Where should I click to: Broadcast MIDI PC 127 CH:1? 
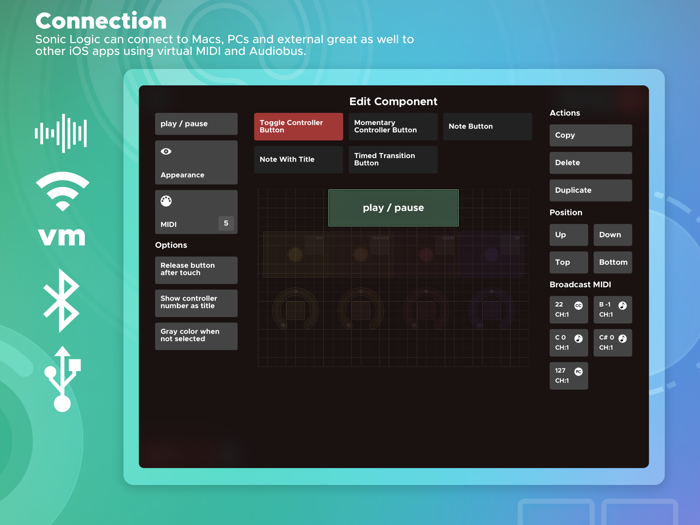click(x=569, y=375)
